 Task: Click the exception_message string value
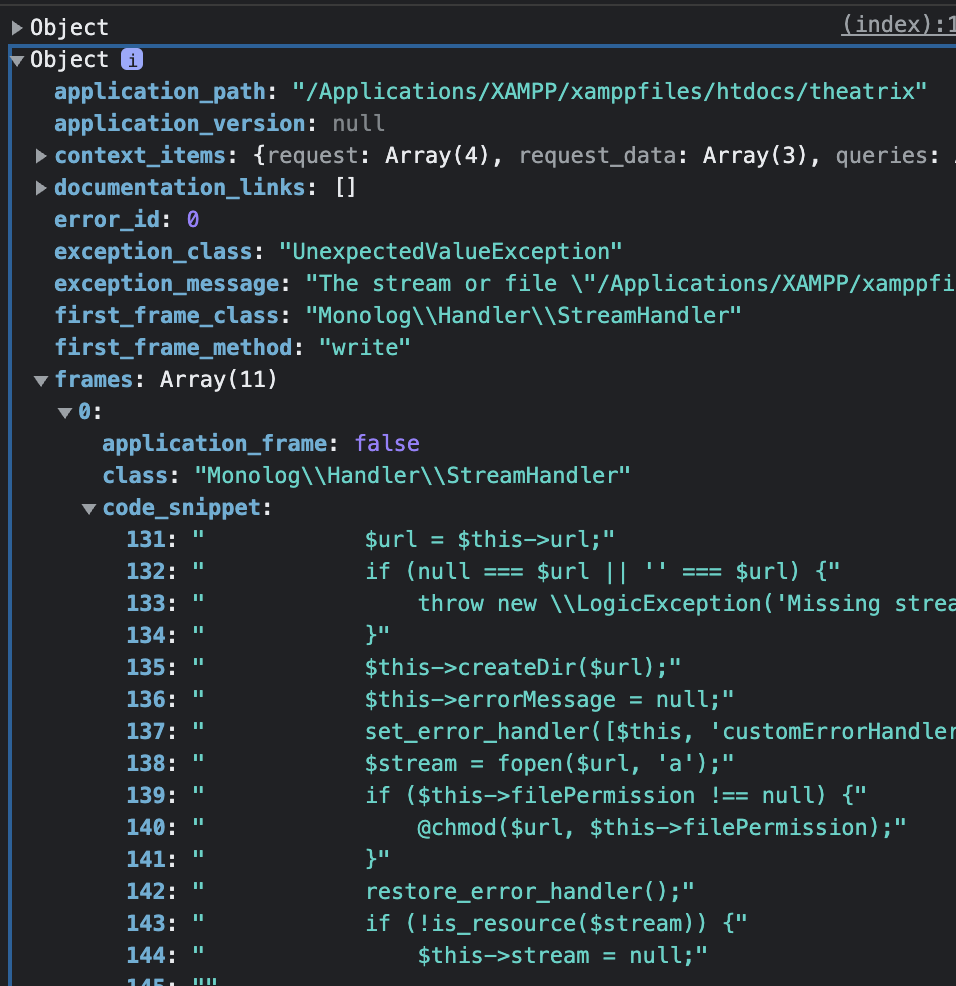[x=630, y=284]
